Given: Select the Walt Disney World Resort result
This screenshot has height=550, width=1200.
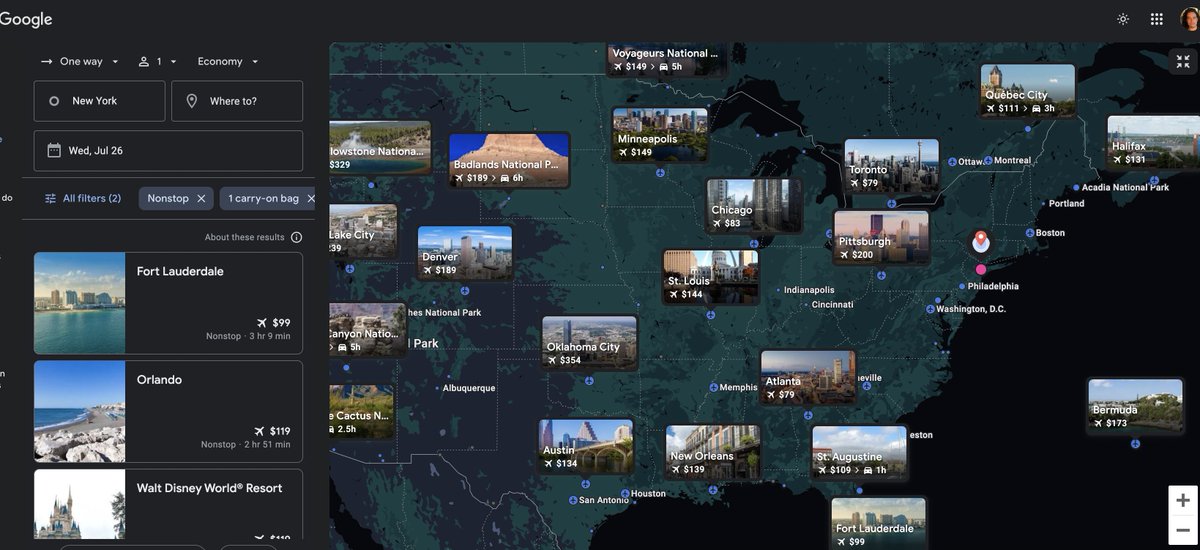Looking at the screenshot, I should point(168,505).
